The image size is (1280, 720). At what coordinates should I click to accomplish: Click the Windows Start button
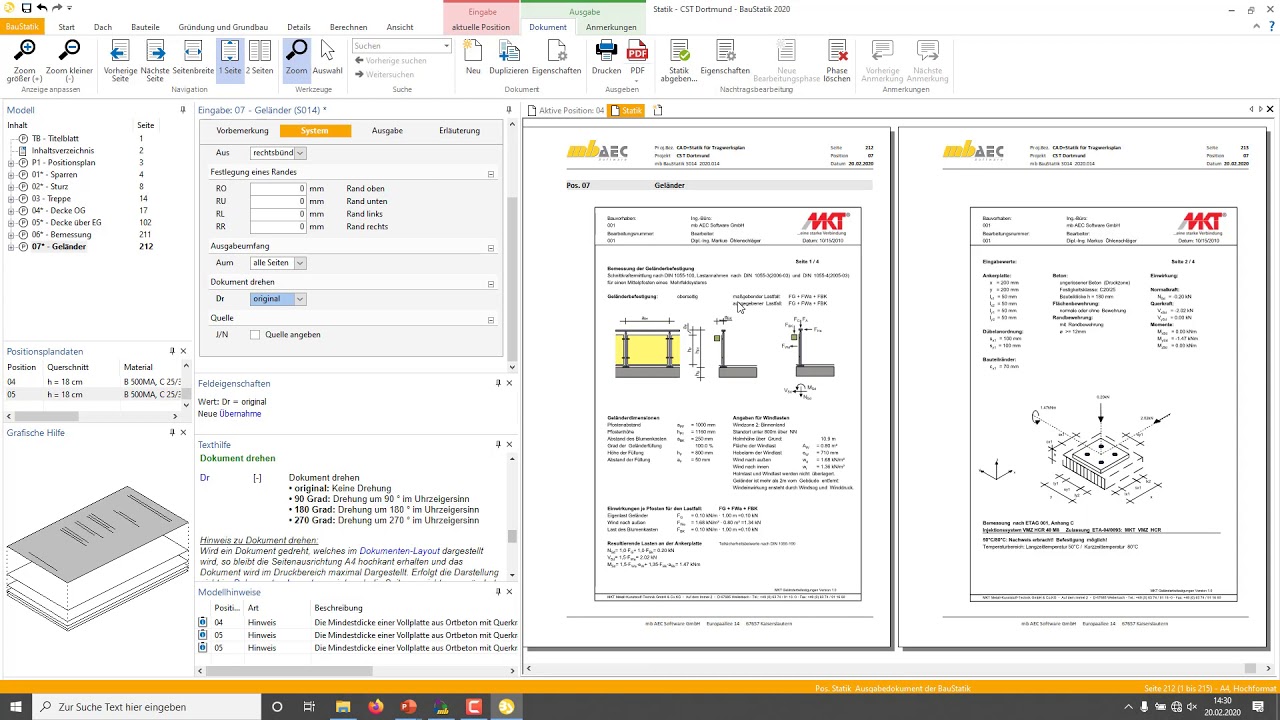click(14, 707)
